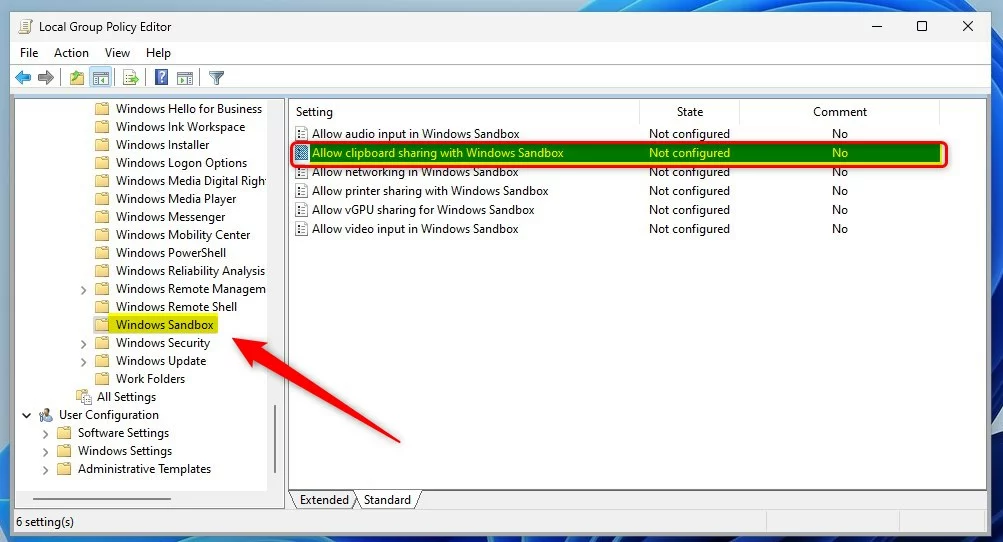Expand the Windows Security node
This screenshot has width=1003, height=542.
tap(83, 344)
